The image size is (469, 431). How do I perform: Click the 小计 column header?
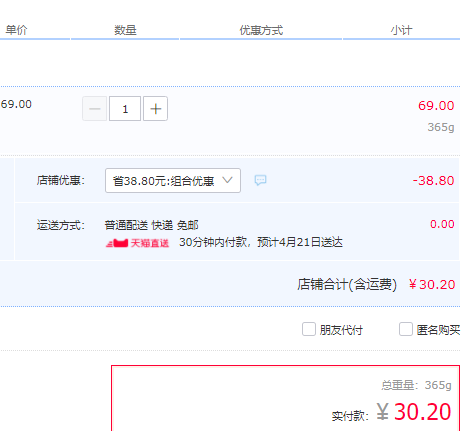401,30
